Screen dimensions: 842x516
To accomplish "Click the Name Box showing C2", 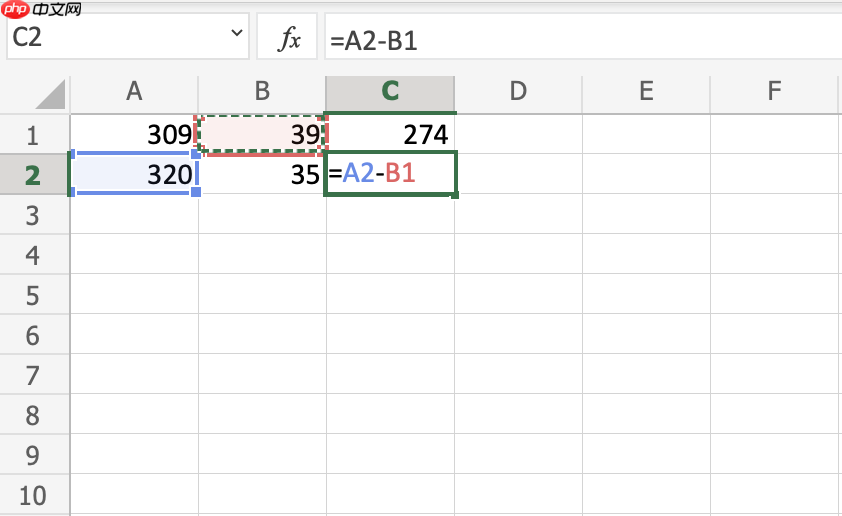I will pyautogui.click(x=128, y=37).
